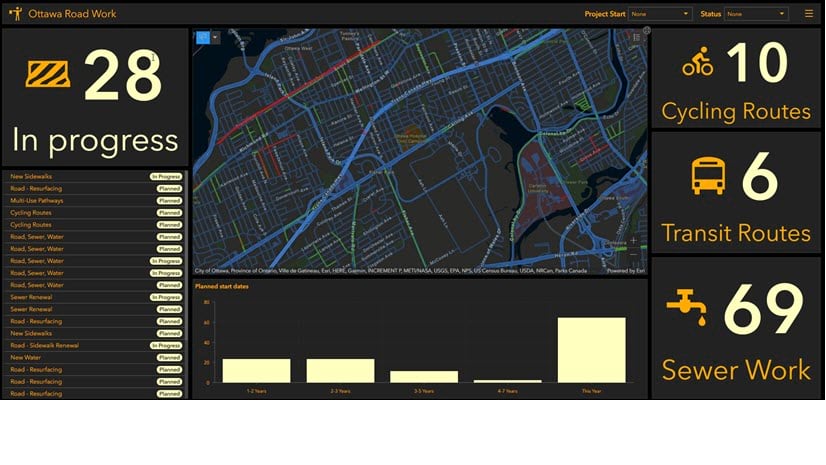This screenshot has height=465, width=826.
Task: Click In Progress badge on Road - Sidewalk Renewal
Action: (x=166, y=345)
